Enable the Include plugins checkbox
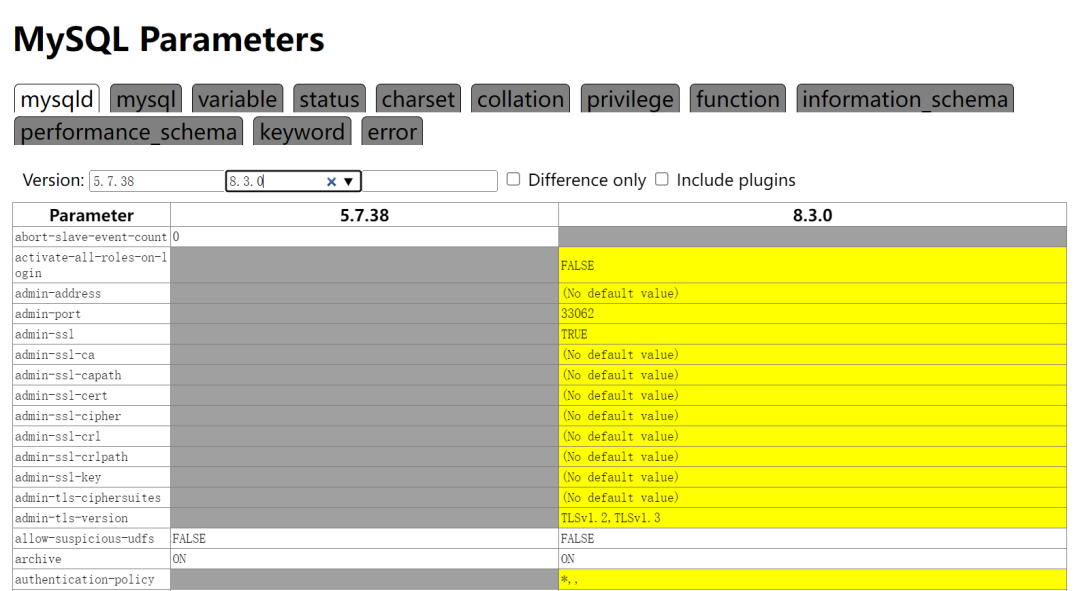The height and width of the screenshot is (591, 1080). coord(662,179)
